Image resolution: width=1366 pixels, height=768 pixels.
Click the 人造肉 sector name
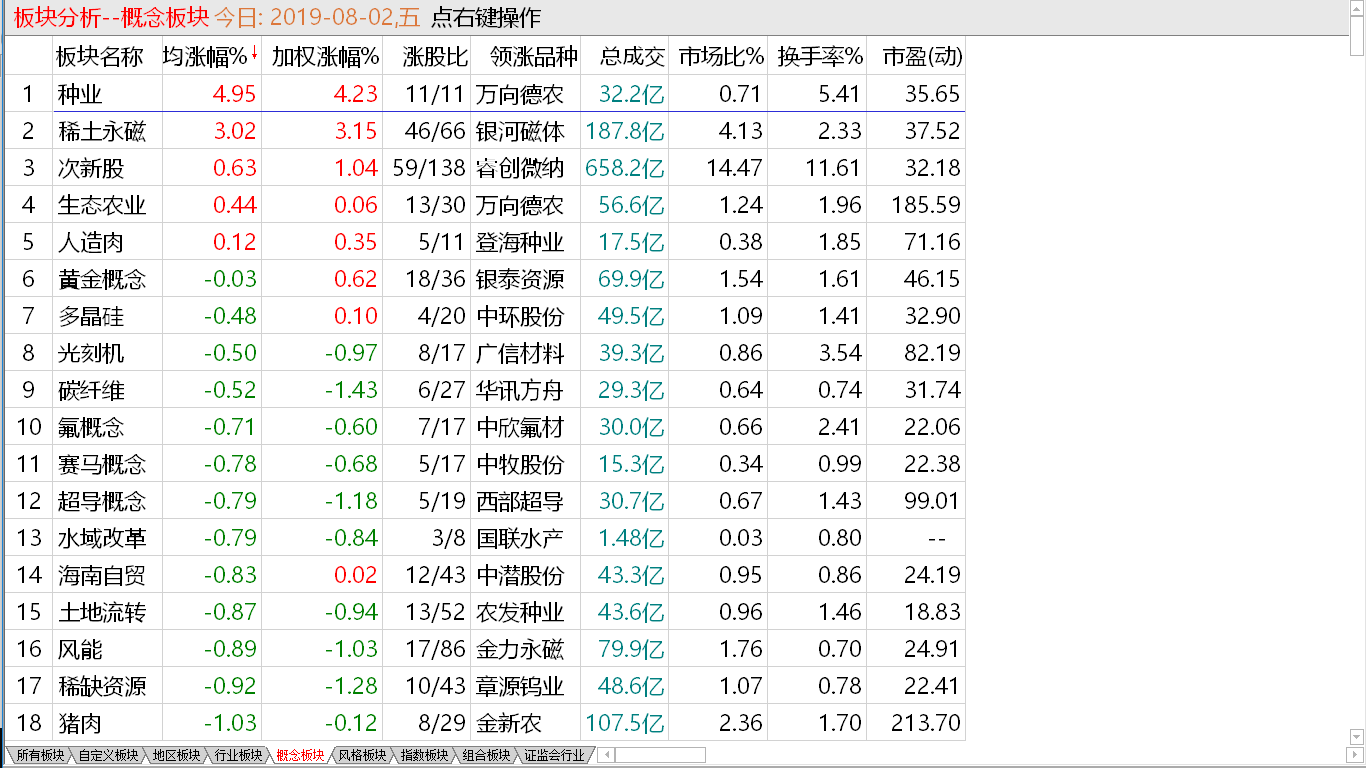pos(91,242)
